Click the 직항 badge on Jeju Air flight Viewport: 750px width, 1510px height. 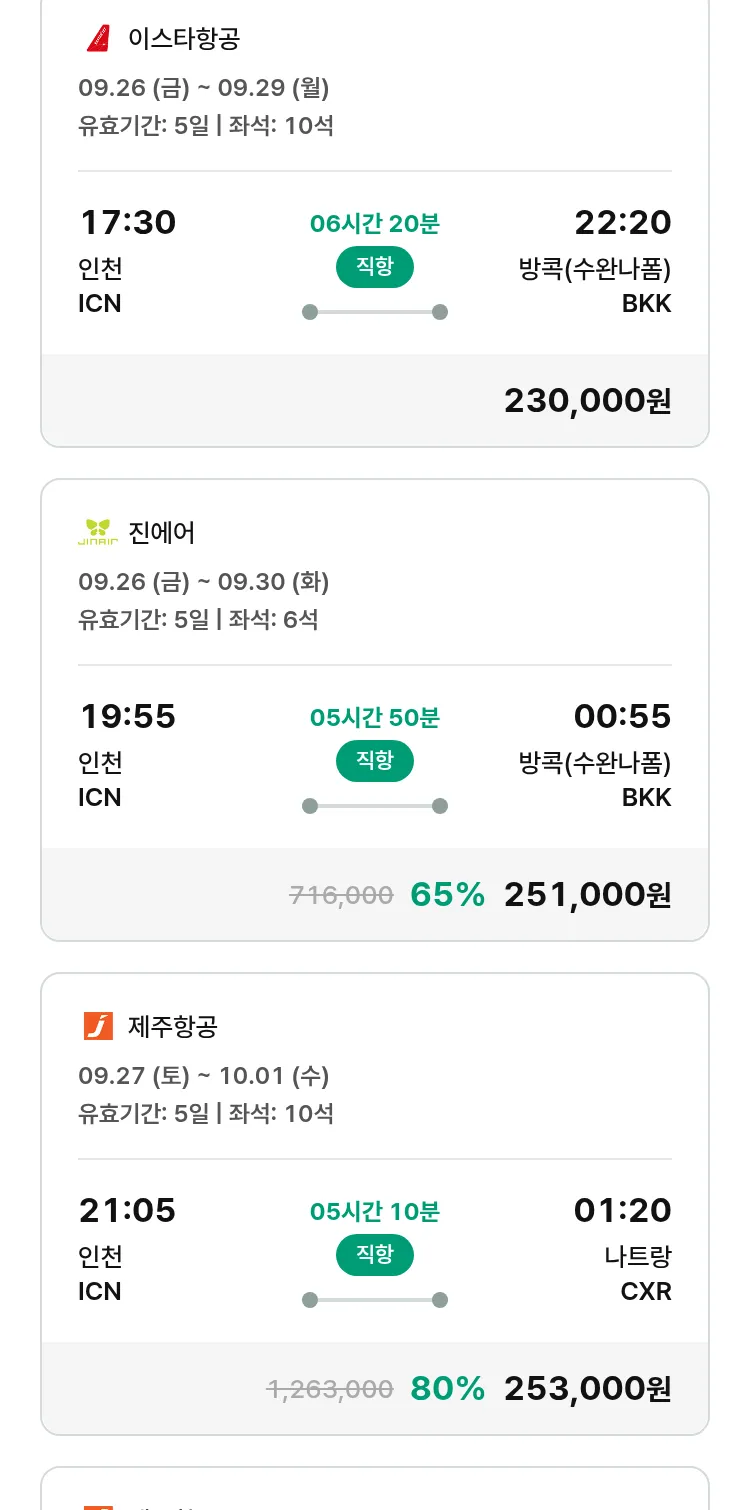374,1255
